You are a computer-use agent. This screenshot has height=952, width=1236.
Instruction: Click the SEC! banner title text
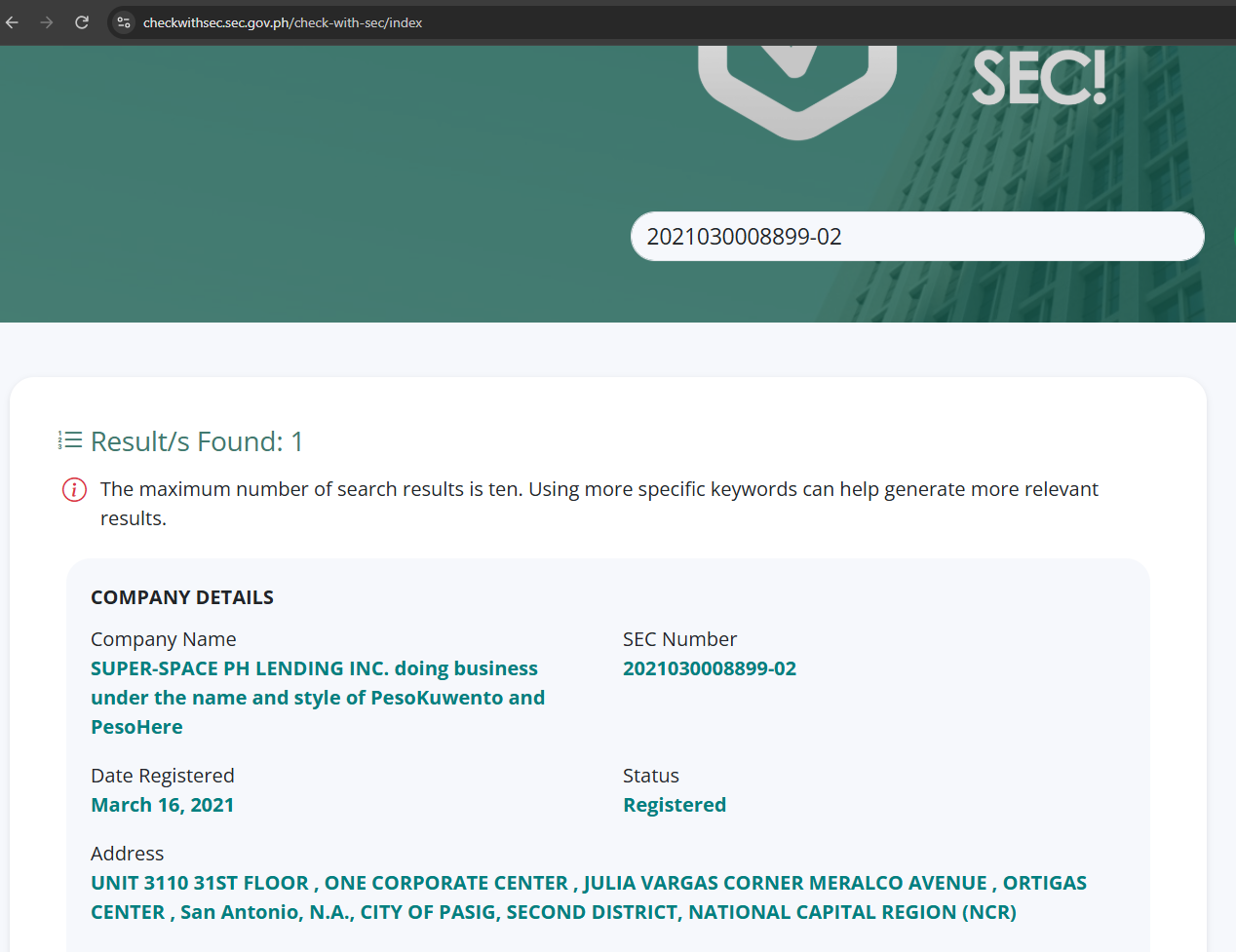(x=1039, y=78)
